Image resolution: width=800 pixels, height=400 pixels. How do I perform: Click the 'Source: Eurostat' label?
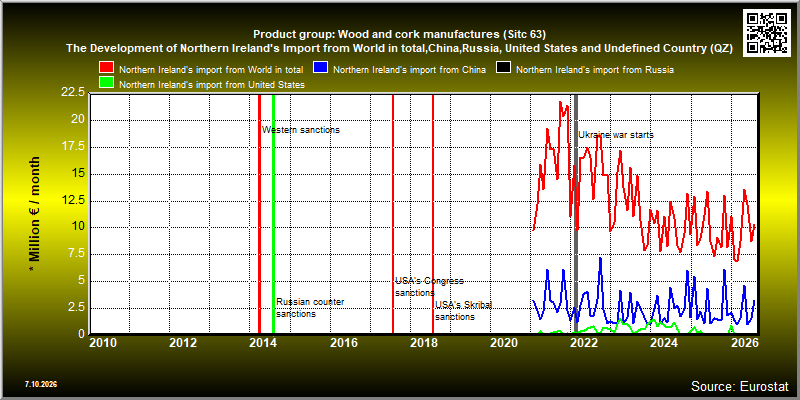pyautogui.click(x=739, y=386)
